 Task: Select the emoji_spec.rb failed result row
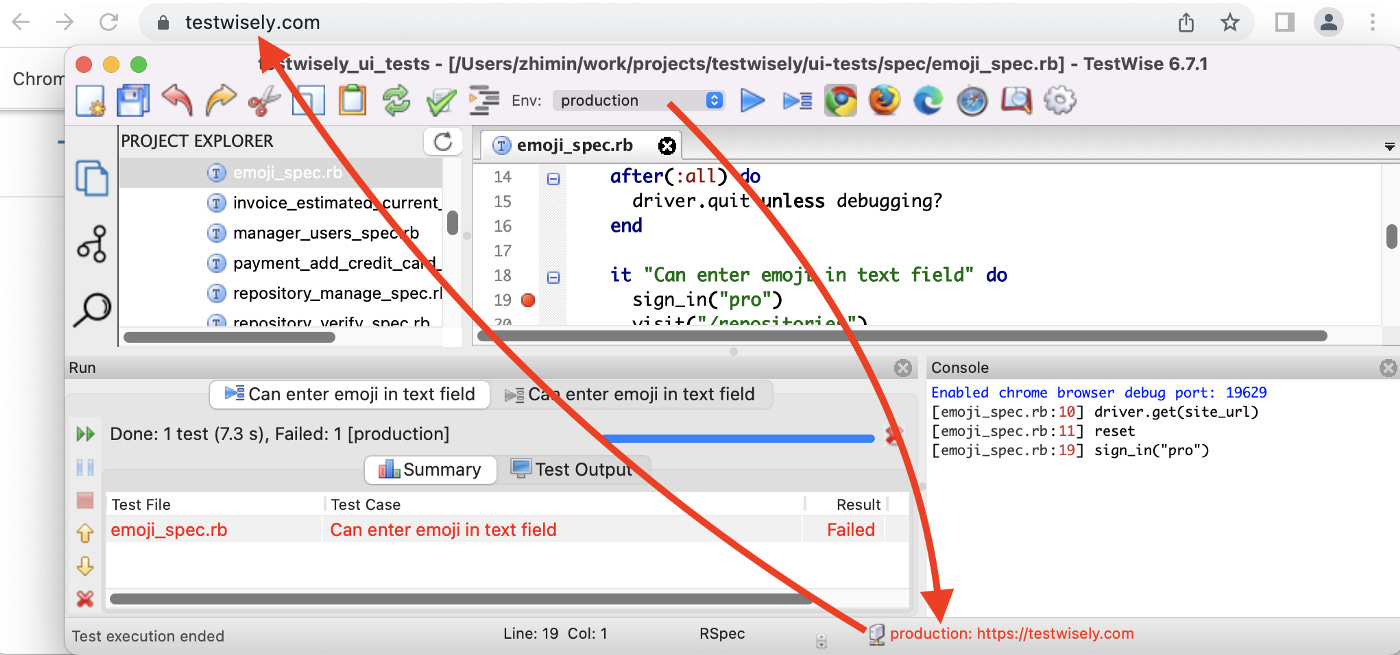pyautogui.click(x=507, y=530)
